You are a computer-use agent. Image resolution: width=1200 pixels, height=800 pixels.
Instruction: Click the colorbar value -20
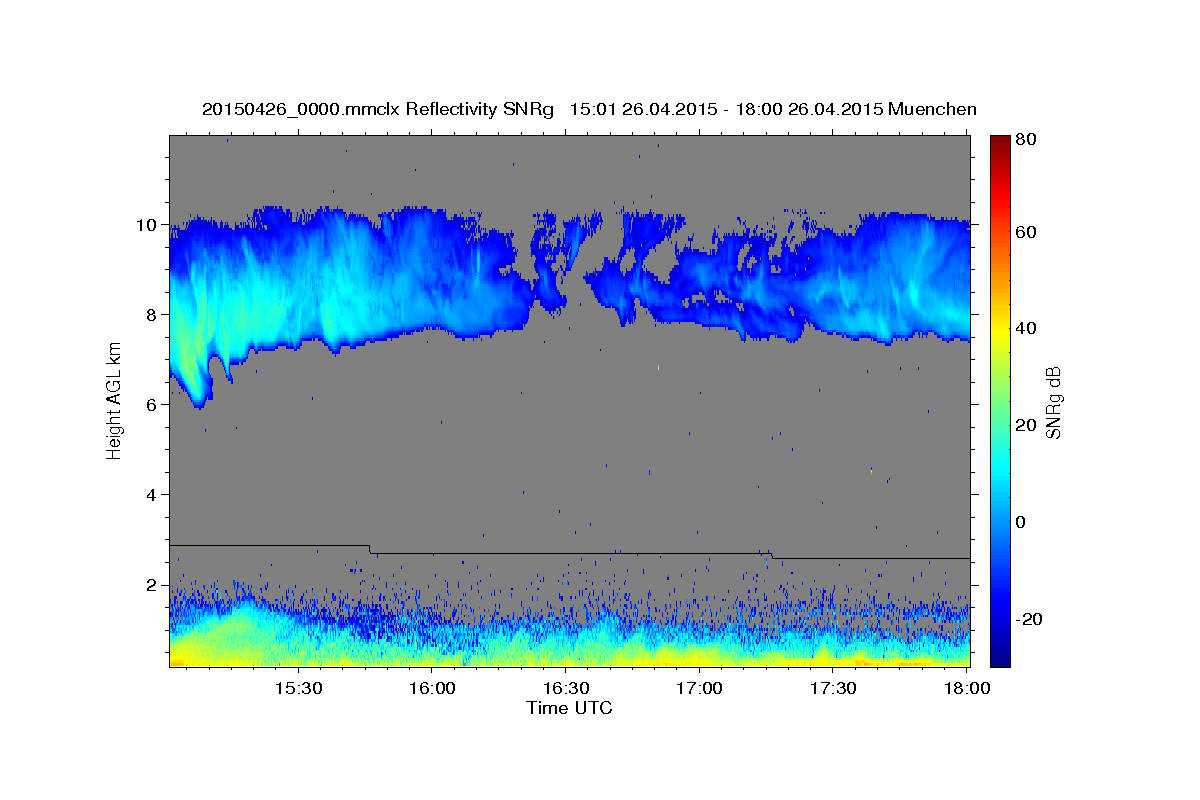click(1029, 619)
